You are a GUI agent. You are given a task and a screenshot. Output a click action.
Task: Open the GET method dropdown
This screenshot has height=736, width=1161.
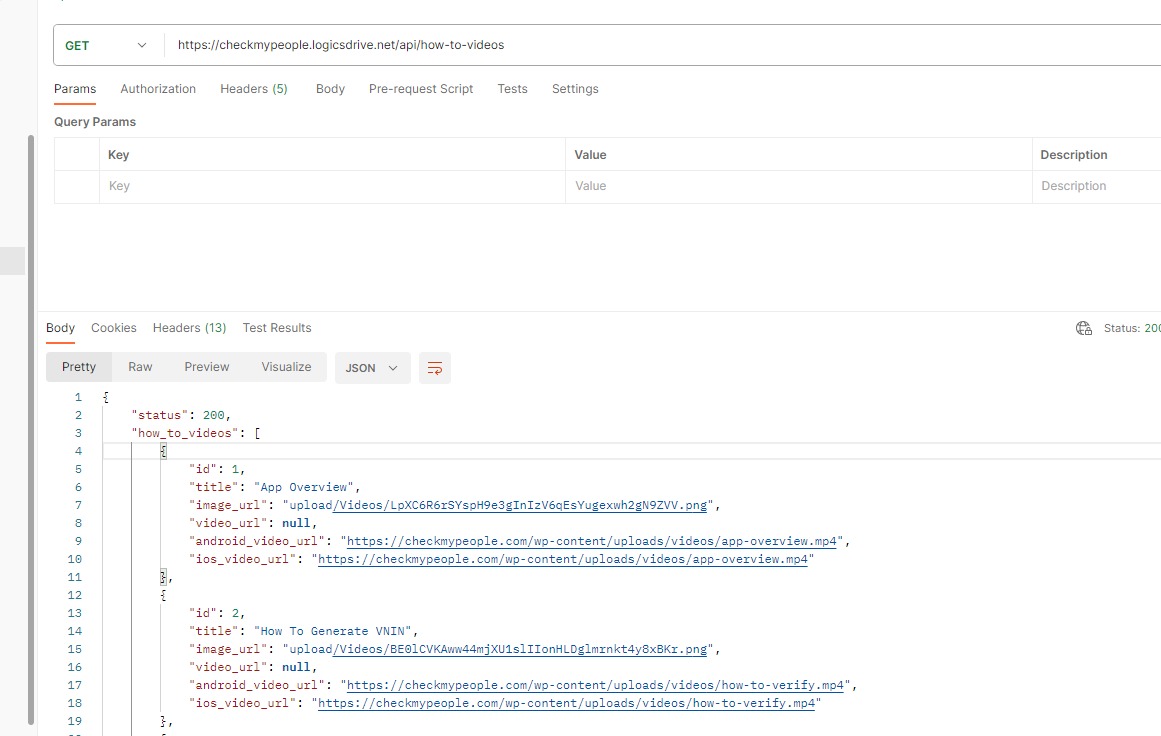tap(105, 45)
